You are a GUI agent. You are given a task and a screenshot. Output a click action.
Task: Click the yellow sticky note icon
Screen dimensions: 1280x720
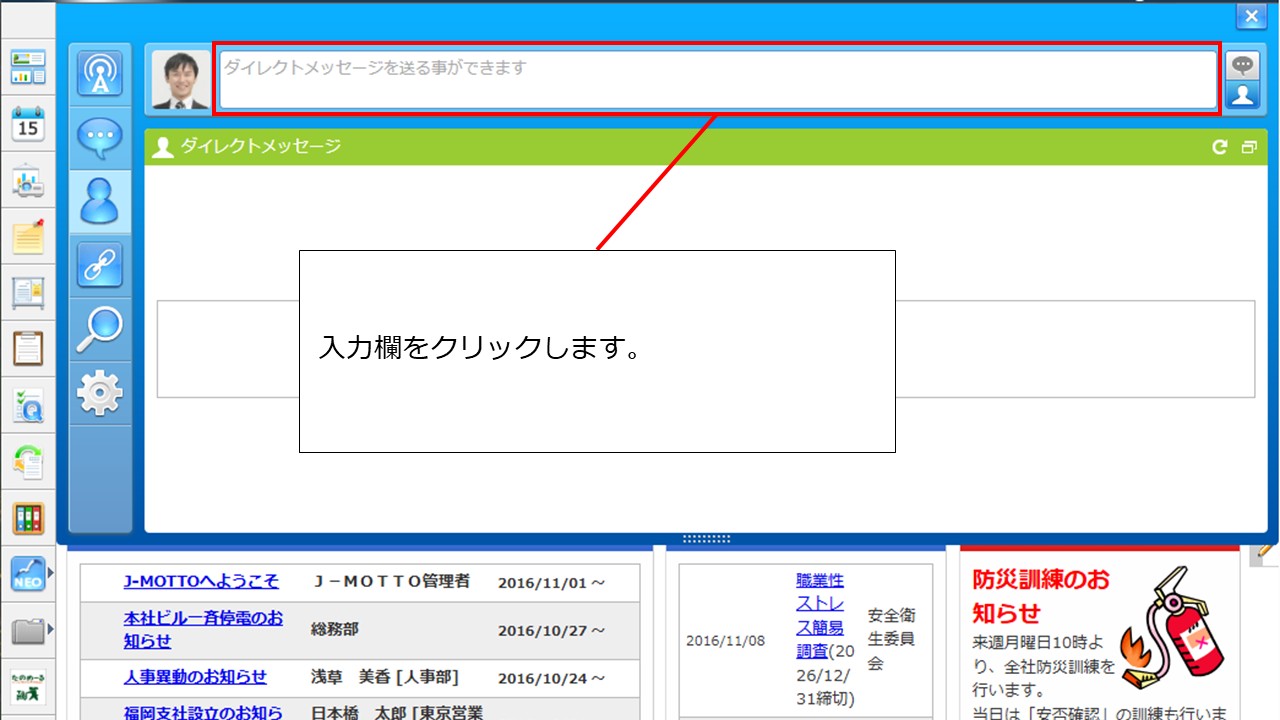click(x=28, y=237)
